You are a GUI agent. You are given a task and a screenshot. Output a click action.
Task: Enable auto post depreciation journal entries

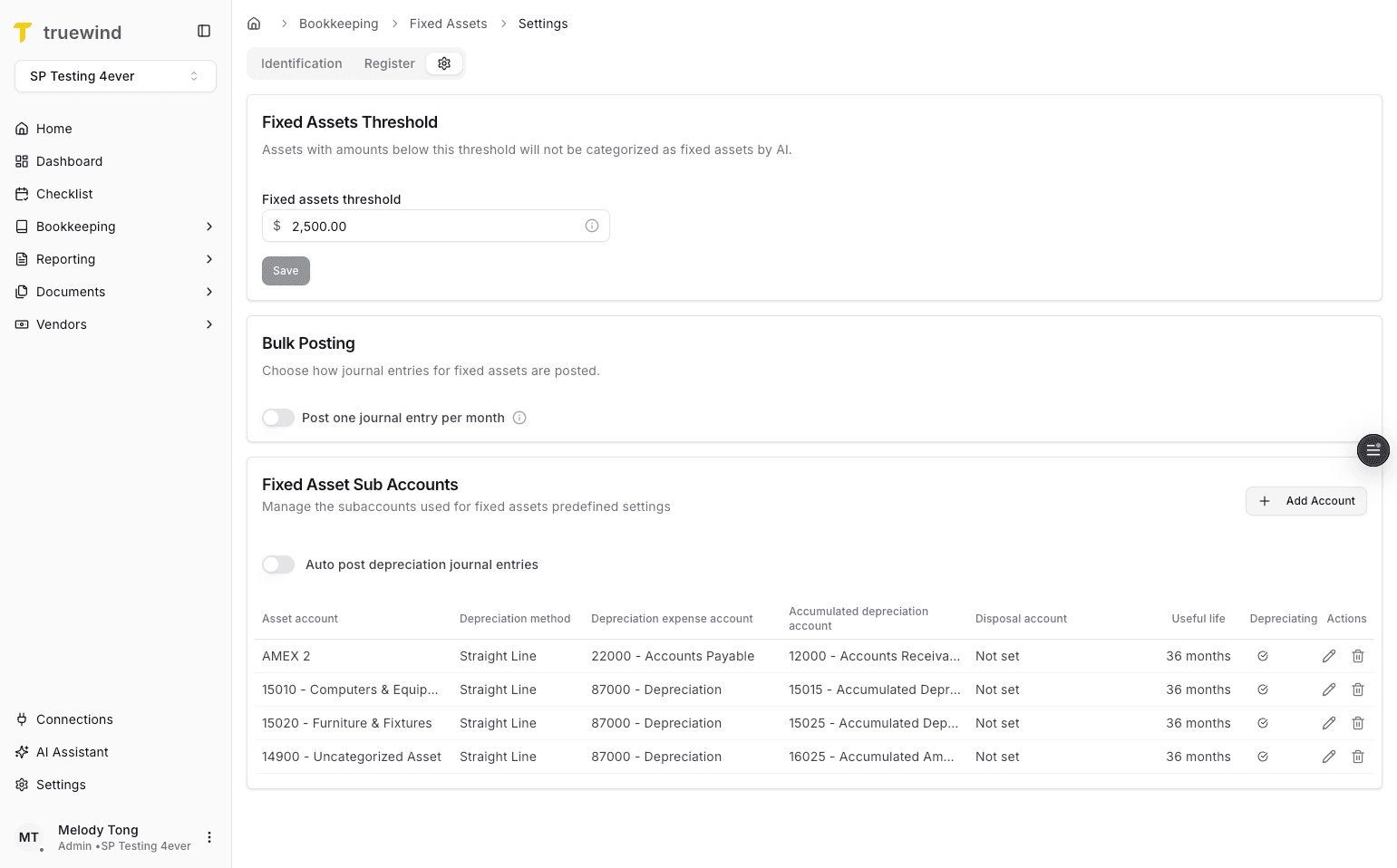coord(278,564)
